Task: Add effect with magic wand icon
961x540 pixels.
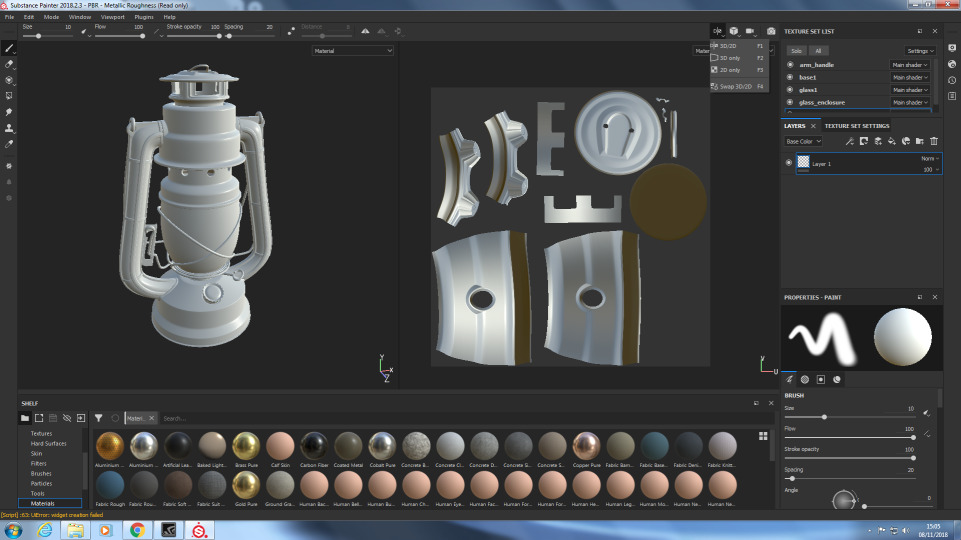Action: 849,141
